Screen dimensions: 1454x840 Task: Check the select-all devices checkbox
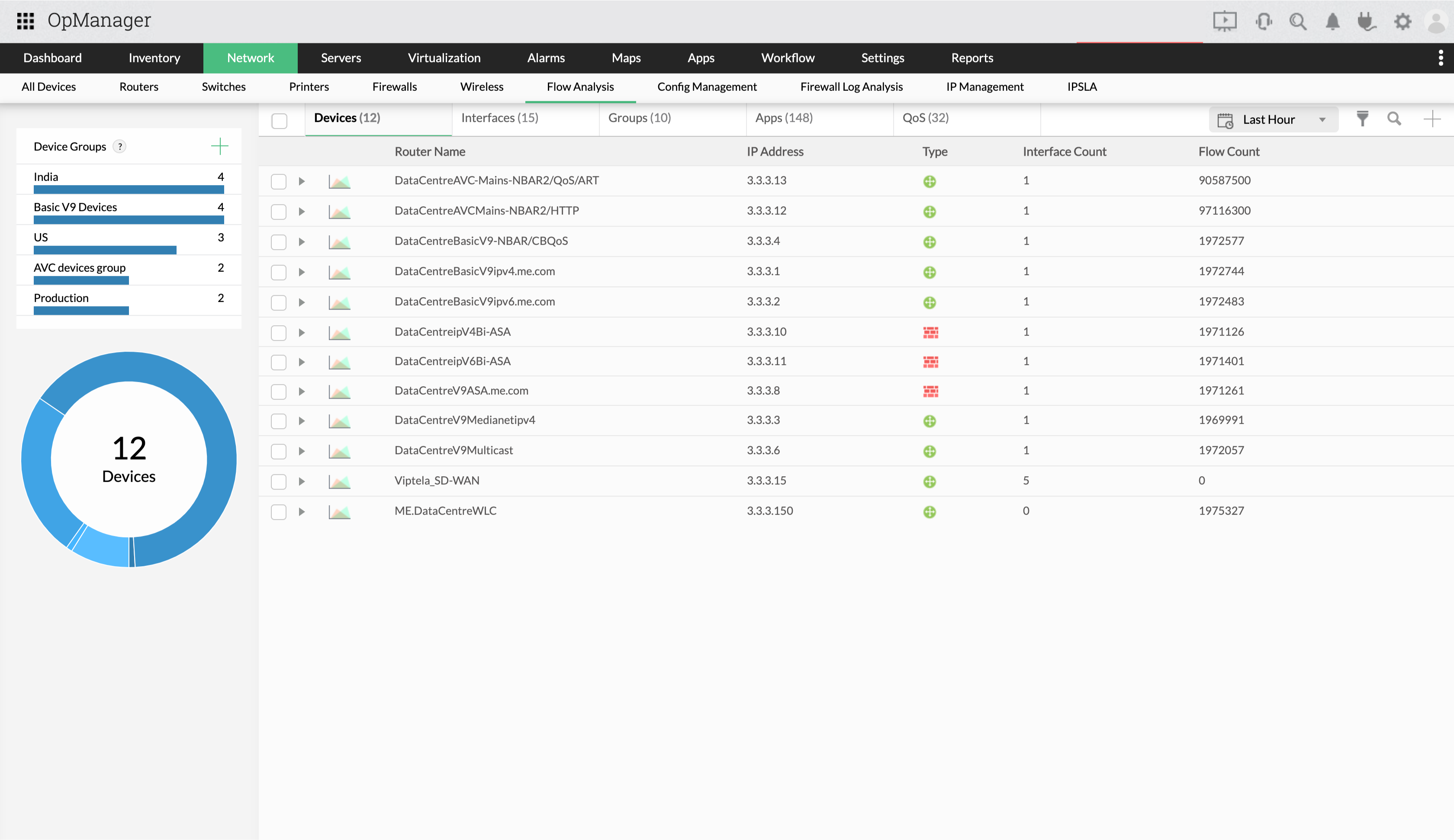coord(279,121)
